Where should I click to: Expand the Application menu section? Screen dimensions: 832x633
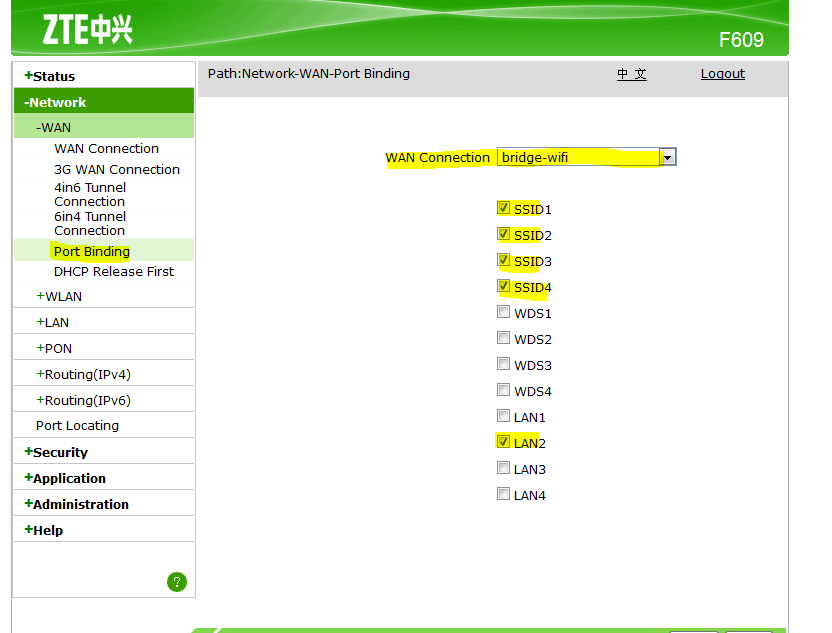[65, 478]
